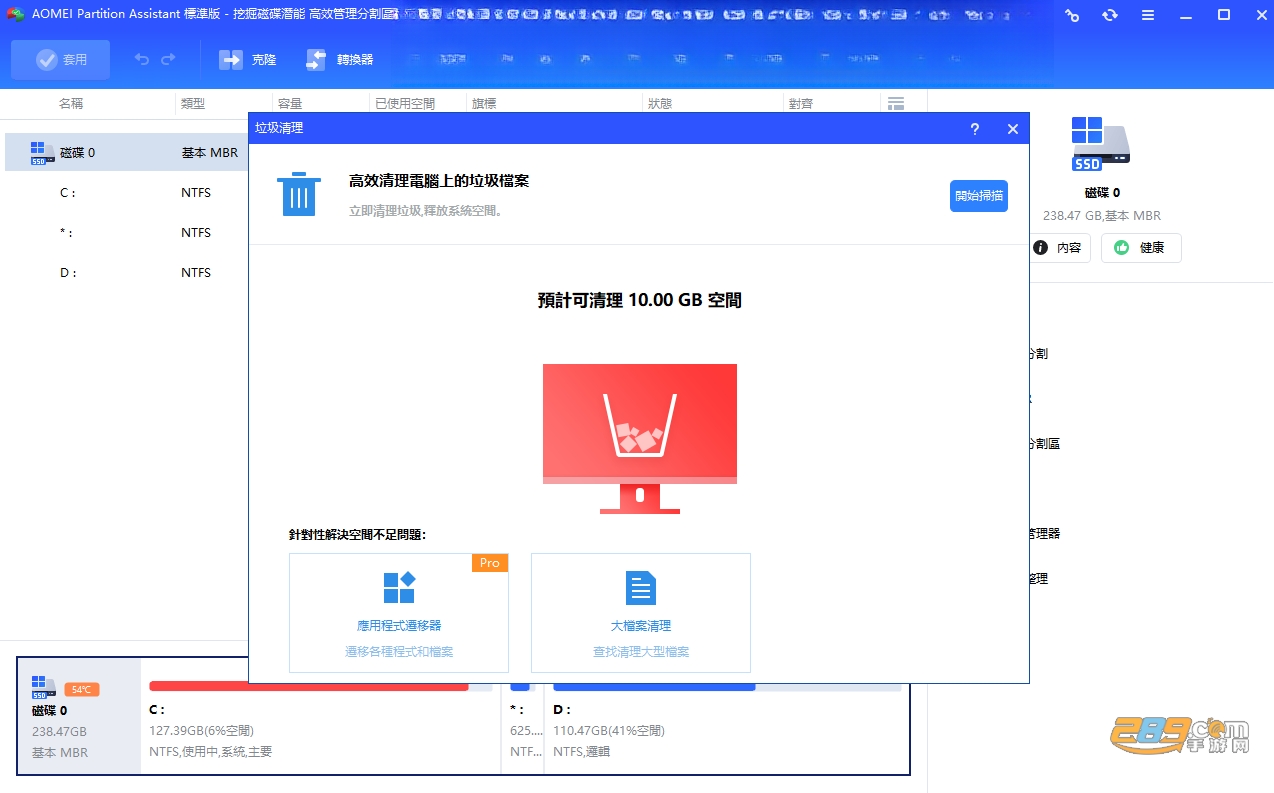Select the D: partition row
The height and width of the screenshot is (793, 1274).
click(x=127, y=272)
